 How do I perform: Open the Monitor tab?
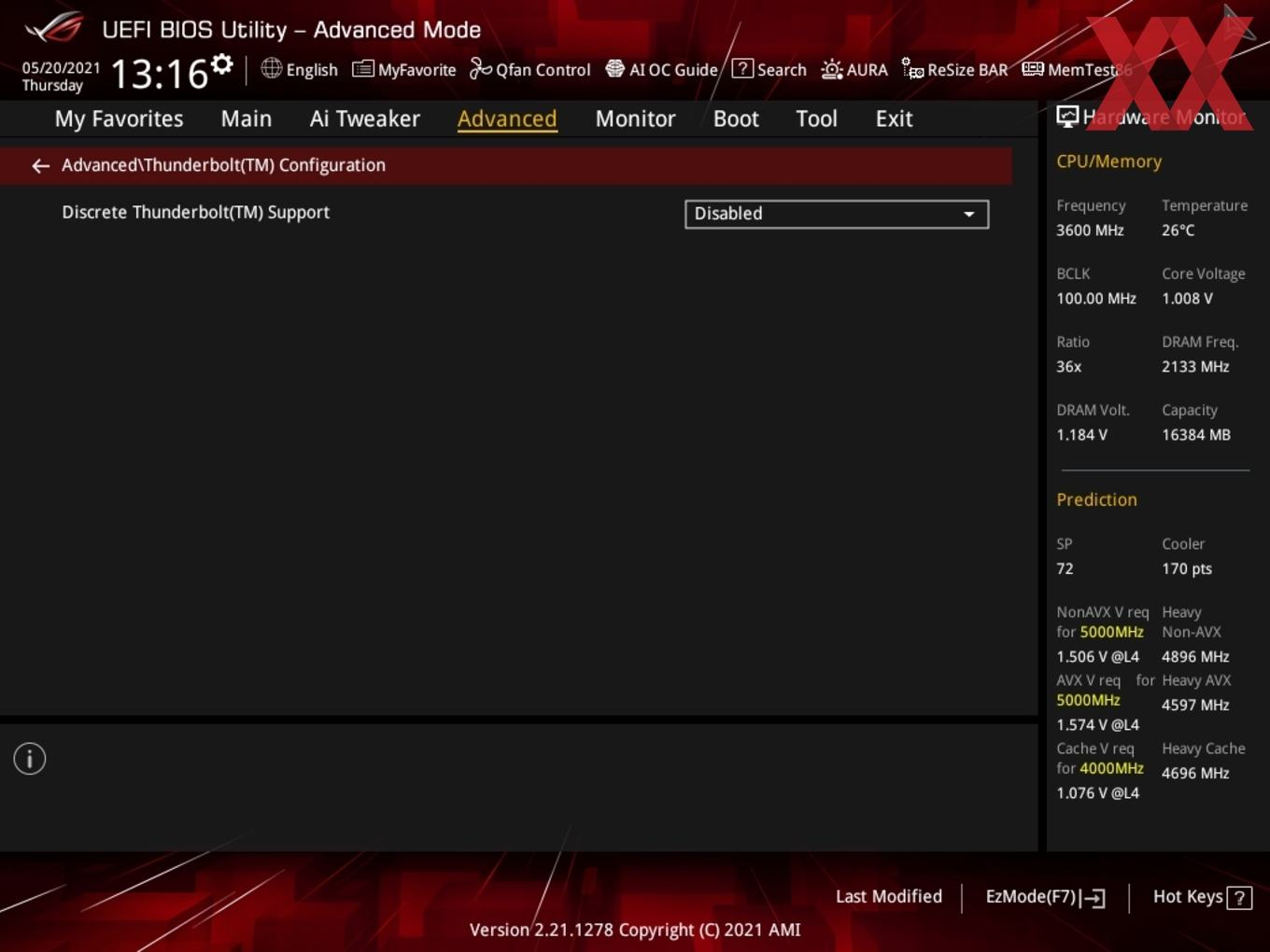point(636,119)
